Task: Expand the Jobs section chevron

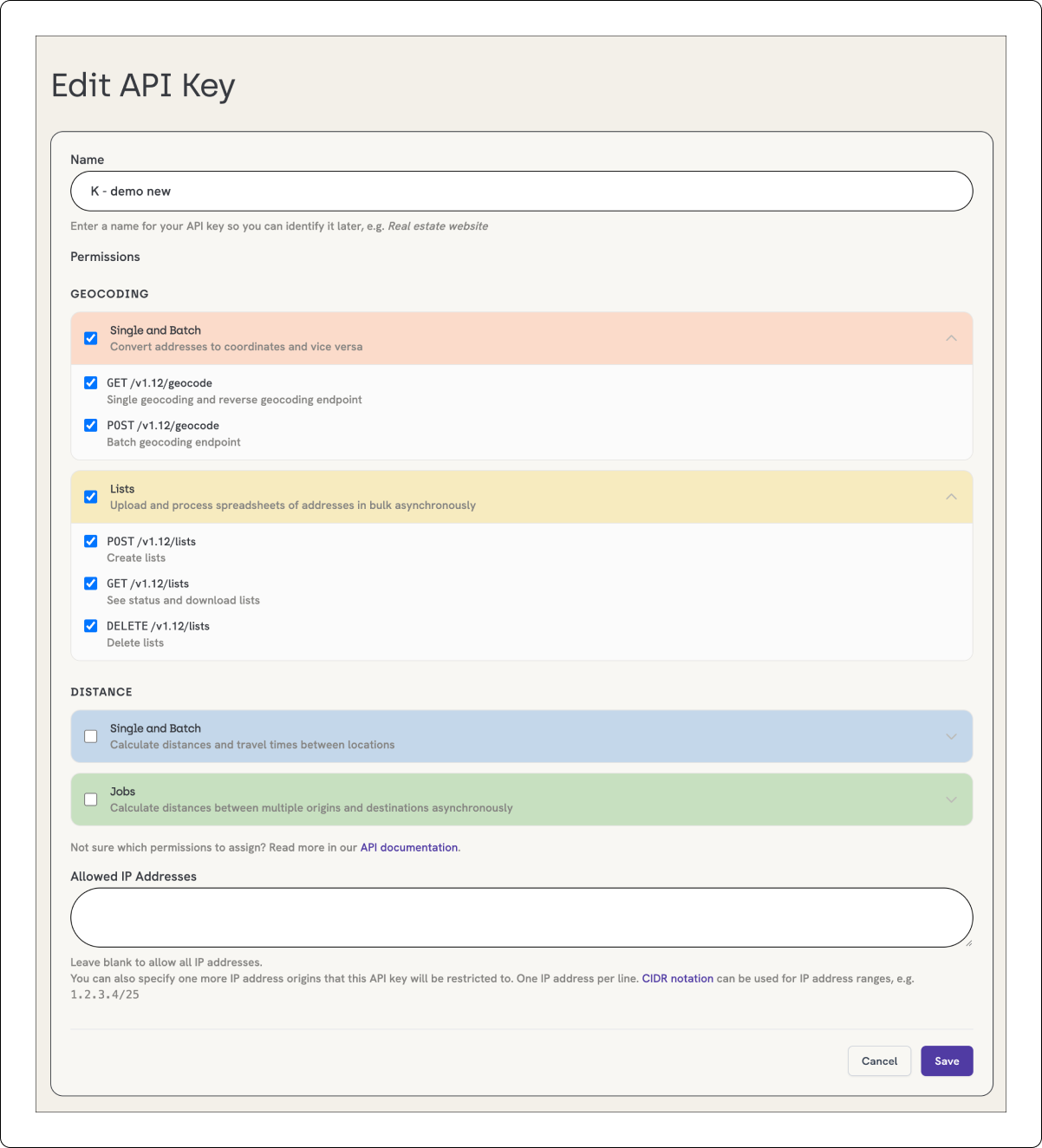Action: pyautogui.click(x=951, y=799)
